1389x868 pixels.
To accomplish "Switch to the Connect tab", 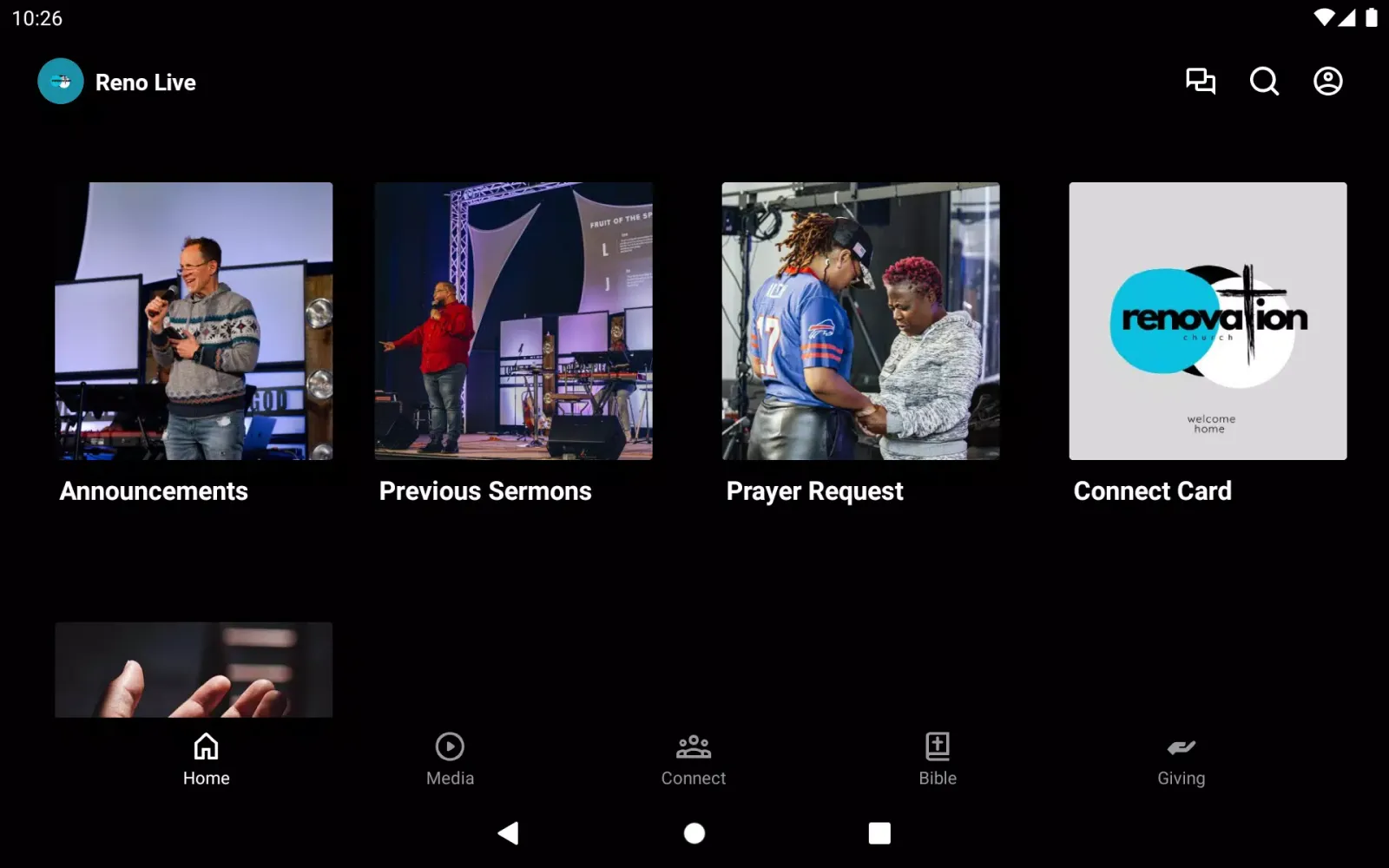I will click(x=694, y=759).
